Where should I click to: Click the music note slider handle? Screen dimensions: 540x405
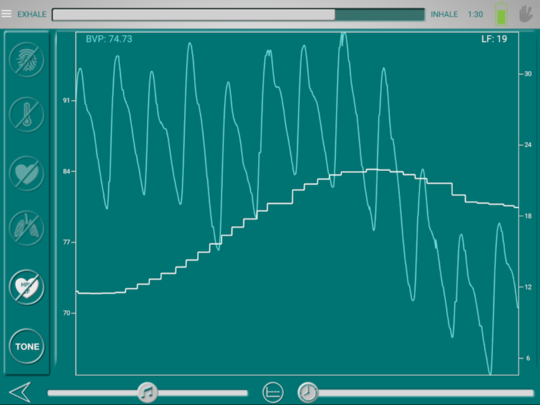[147, 392]
